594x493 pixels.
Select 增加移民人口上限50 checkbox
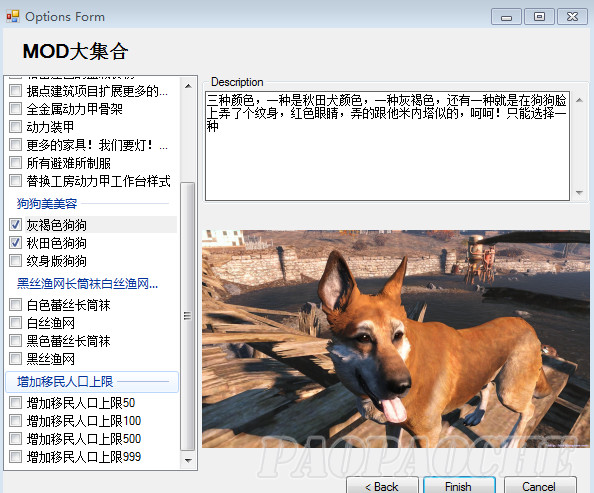[x=16, y=402]
